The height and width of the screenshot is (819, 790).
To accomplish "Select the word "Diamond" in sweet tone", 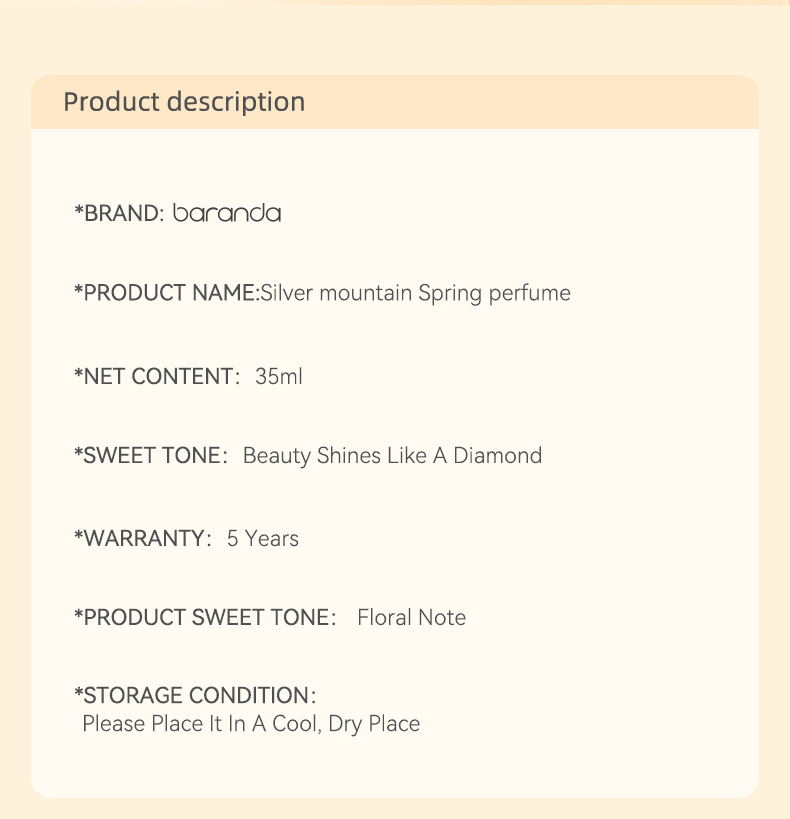I will point(497,456).
